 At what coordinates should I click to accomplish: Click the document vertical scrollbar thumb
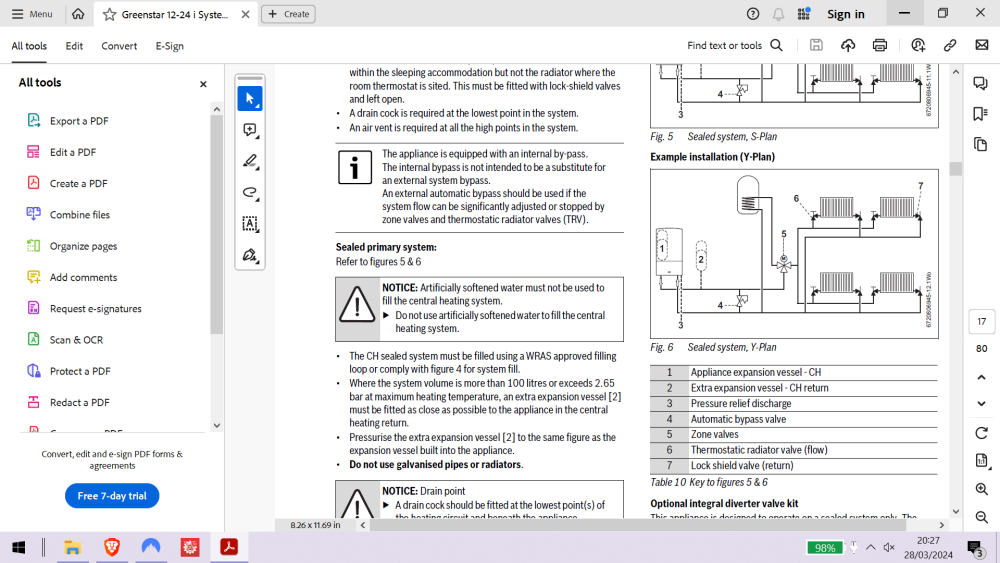tap(955, 168)
